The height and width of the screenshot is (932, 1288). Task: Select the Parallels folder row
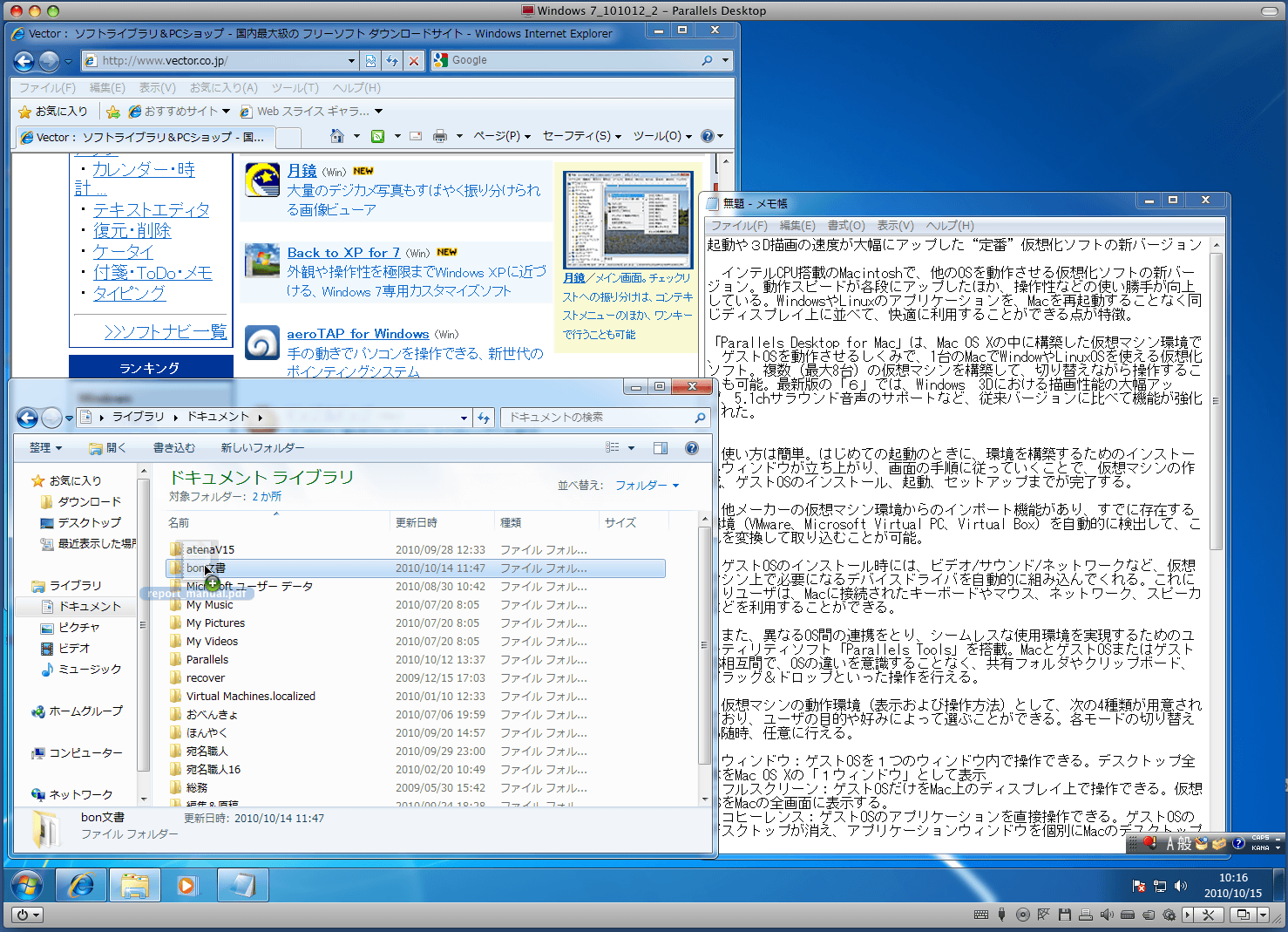[x=417, y=660]
